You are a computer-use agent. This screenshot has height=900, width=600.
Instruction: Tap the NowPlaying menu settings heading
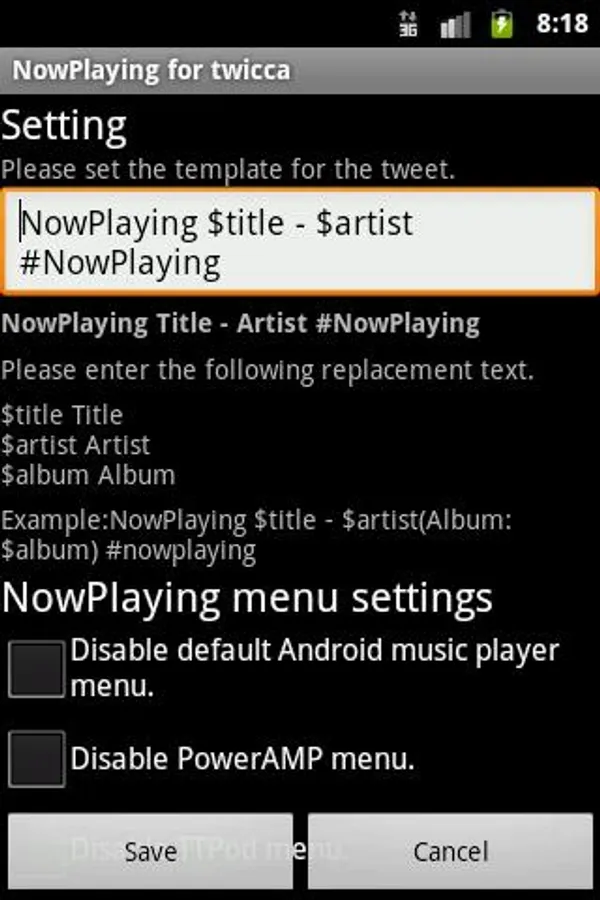[x=247, y=599]
